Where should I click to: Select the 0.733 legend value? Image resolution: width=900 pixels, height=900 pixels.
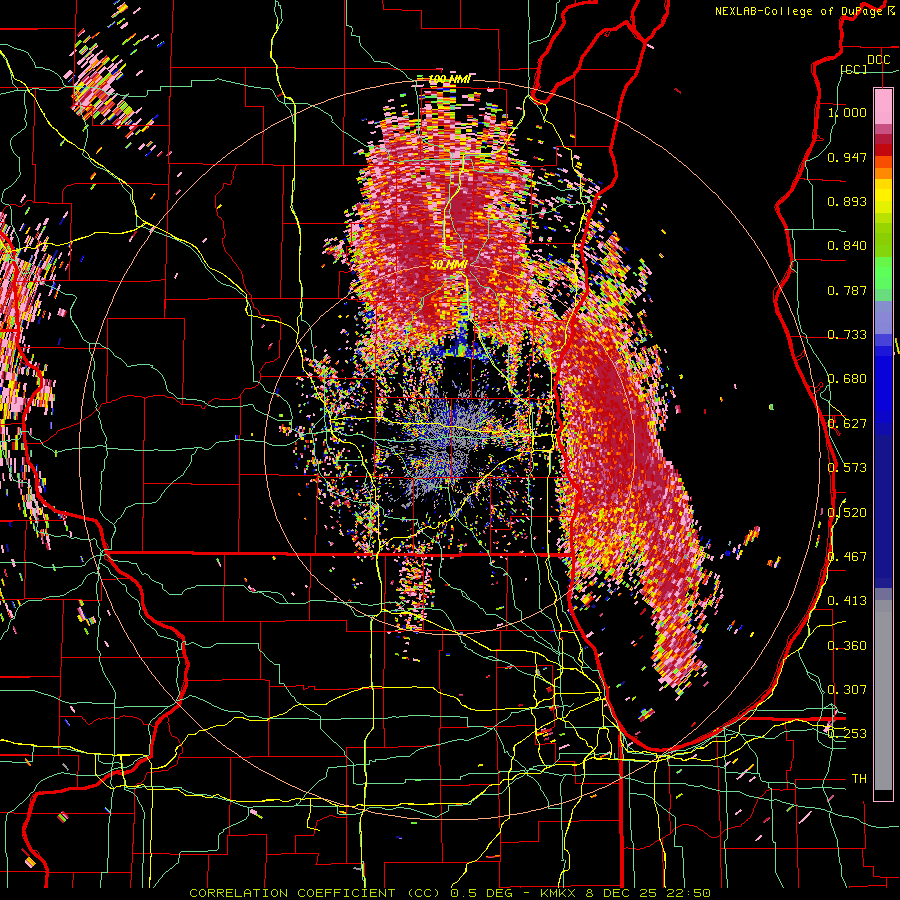pyautogui.click(x=847, y=335)
